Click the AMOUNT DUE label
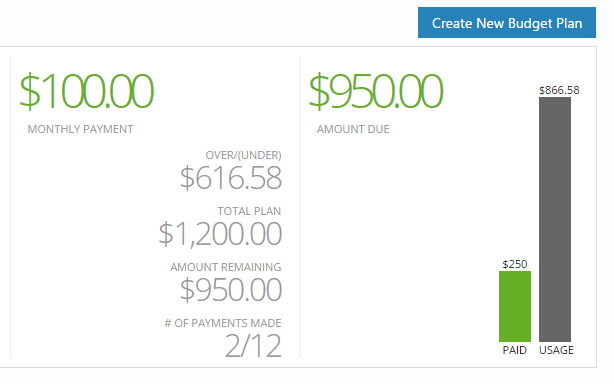 click(x=353, y=129)
